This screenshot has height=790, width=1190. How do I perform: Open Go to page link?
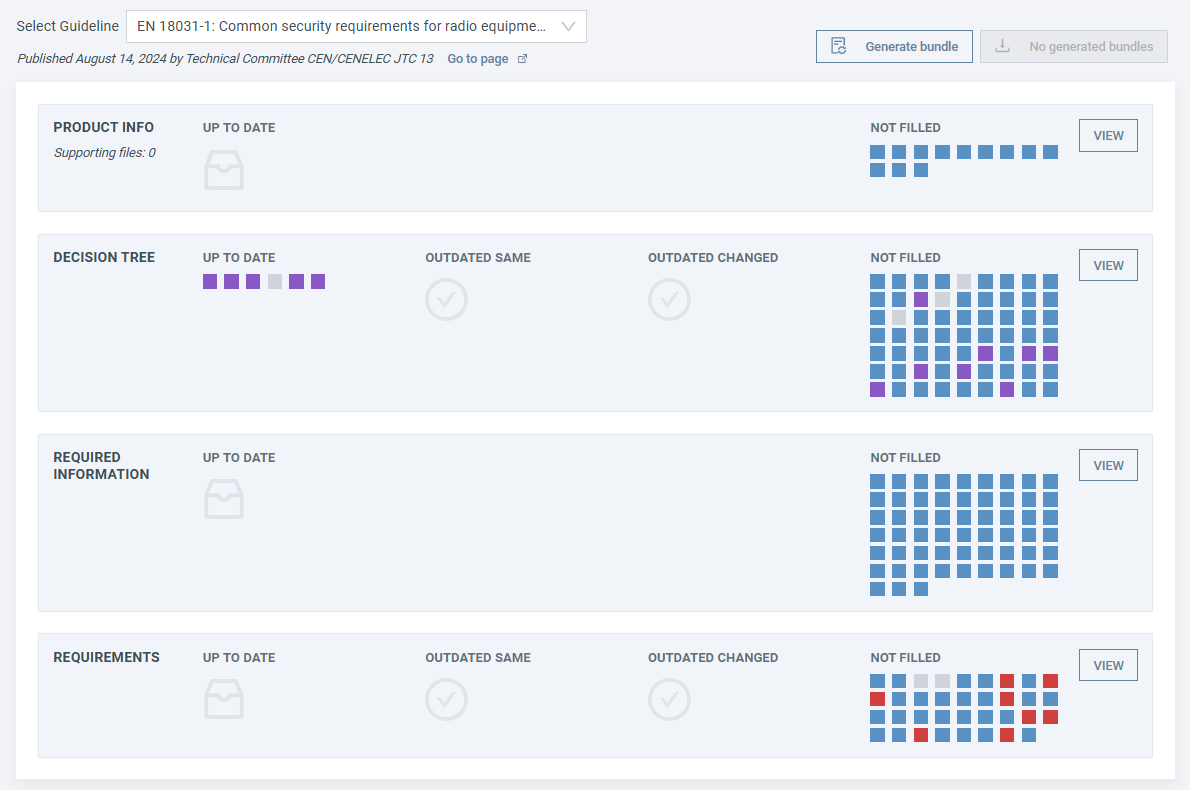[478, 59]
